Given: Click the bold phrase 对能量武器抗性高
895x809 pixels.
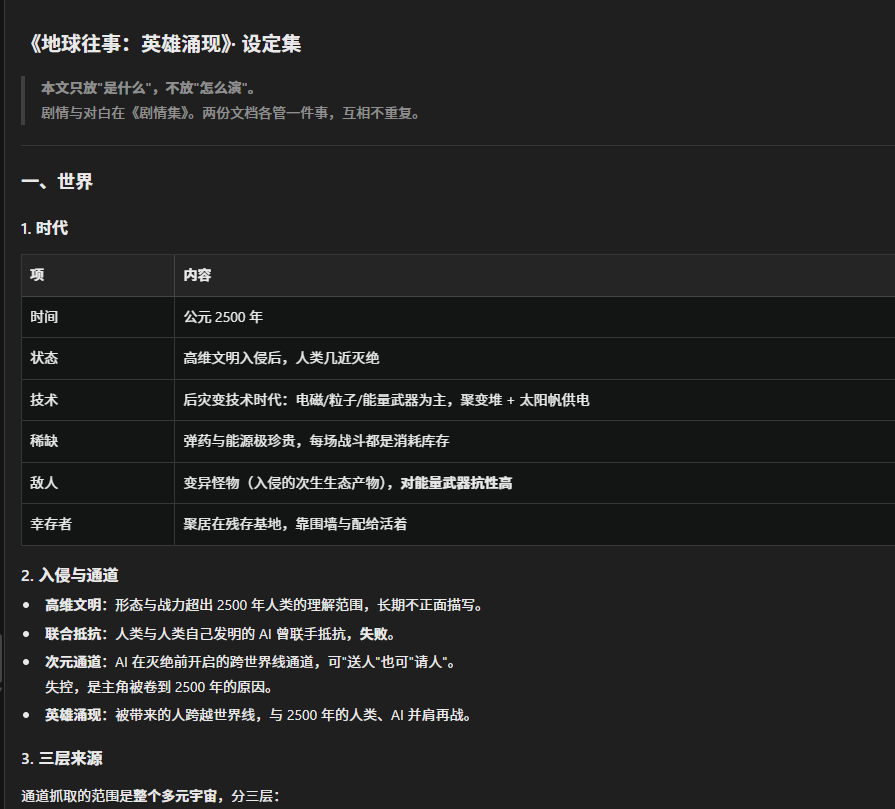Looking at the screenshot, I should click(456, 483).
